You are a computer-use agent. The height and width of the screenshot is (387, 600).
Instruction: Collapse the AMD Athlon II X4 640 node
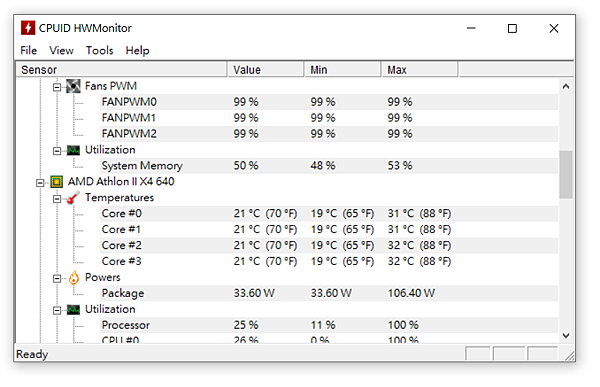[40, 183]
